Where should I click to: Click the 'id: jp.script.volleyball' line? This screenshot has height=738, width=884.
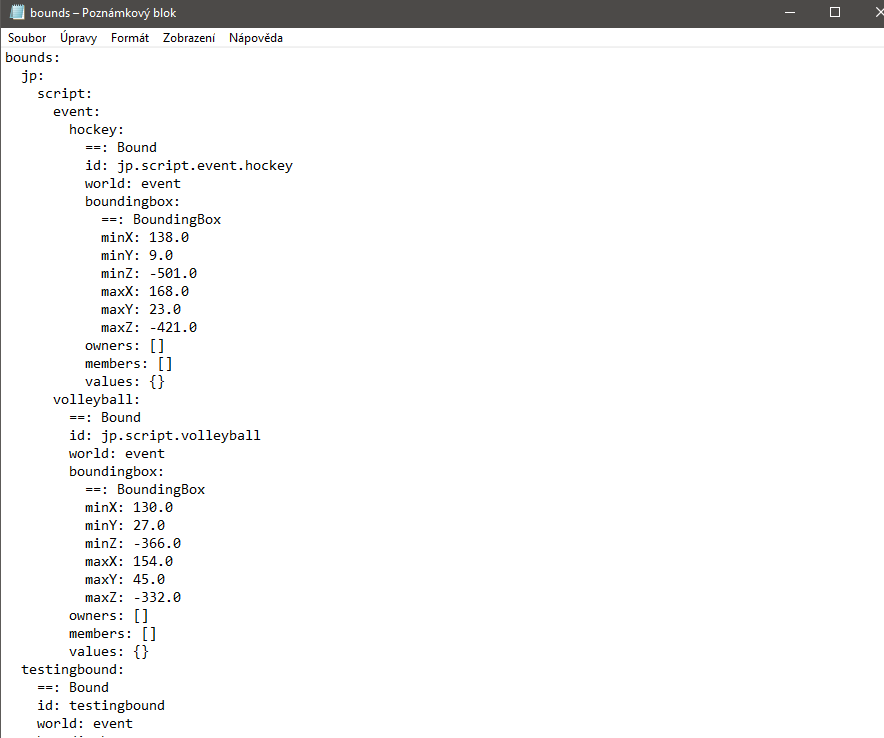[165, 436]
